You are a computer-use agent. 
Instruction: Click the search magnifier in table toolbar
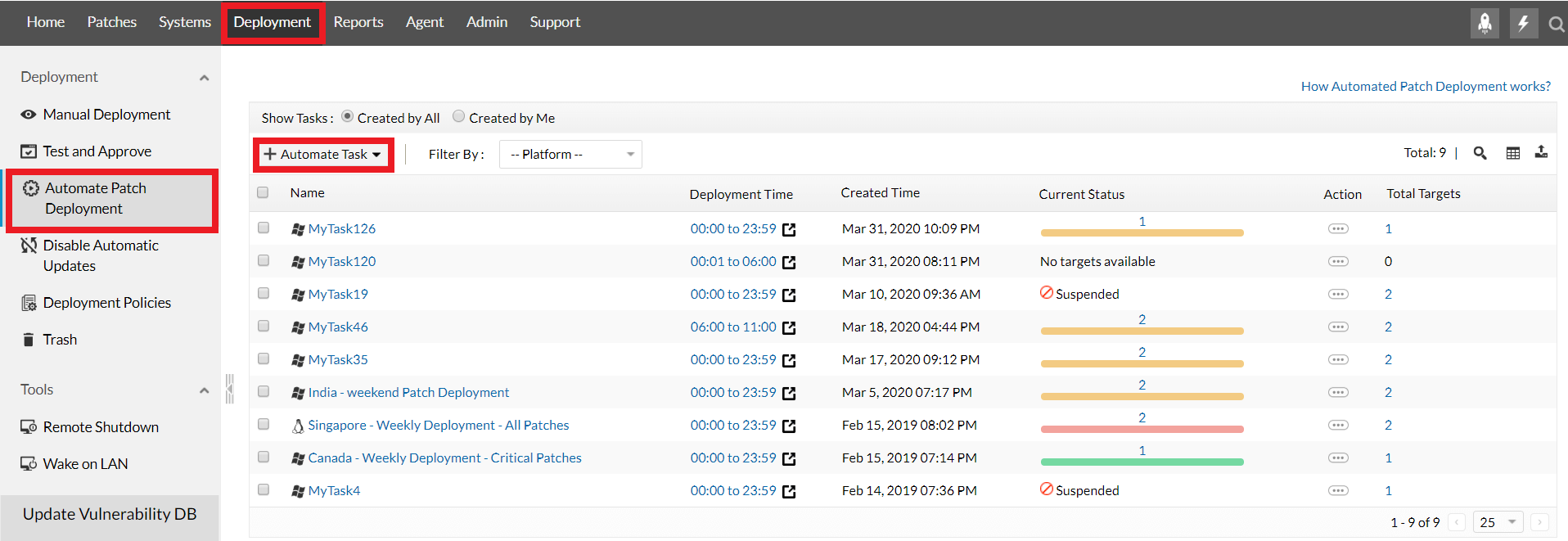[1480, 153]
